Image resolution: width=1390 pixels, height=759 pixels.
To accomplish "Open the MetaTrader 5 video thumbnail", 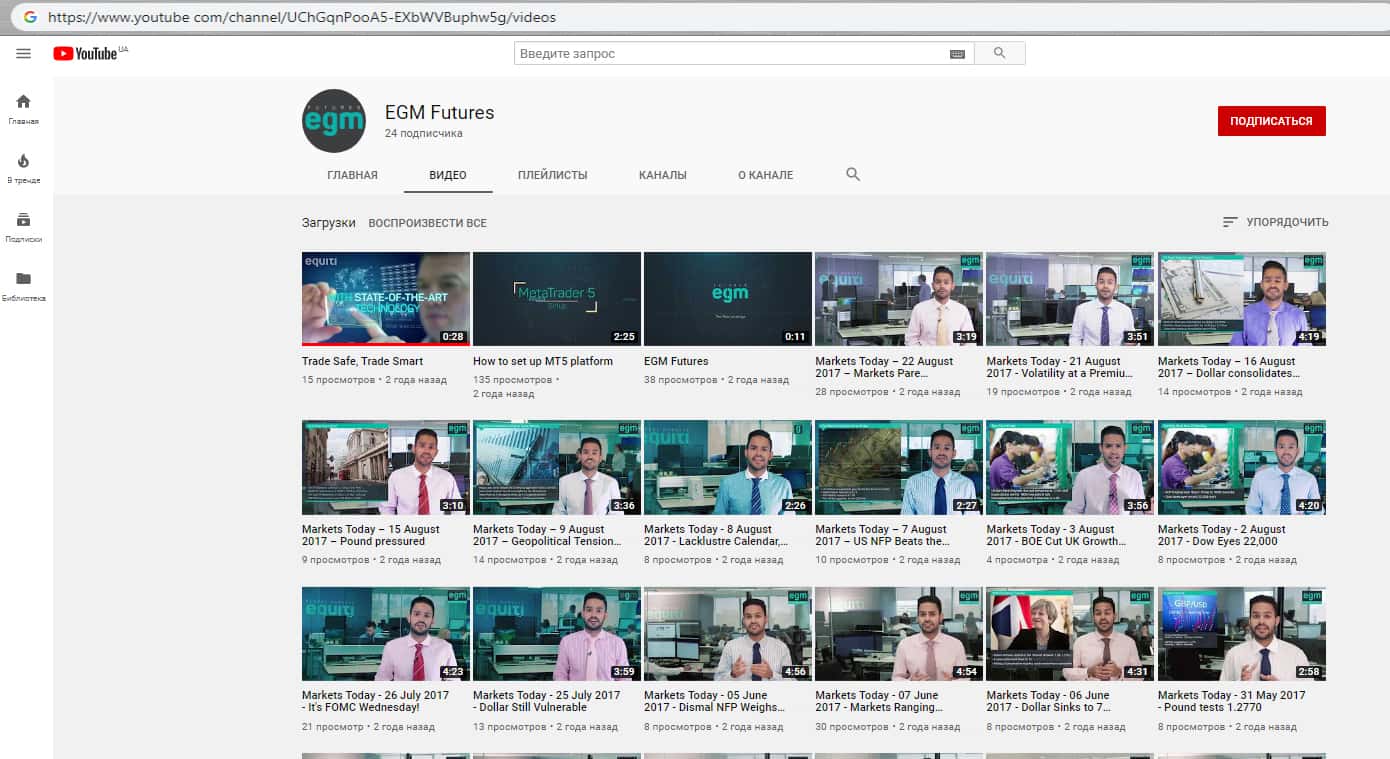I will pyautogui.click(x=556, y=298).
